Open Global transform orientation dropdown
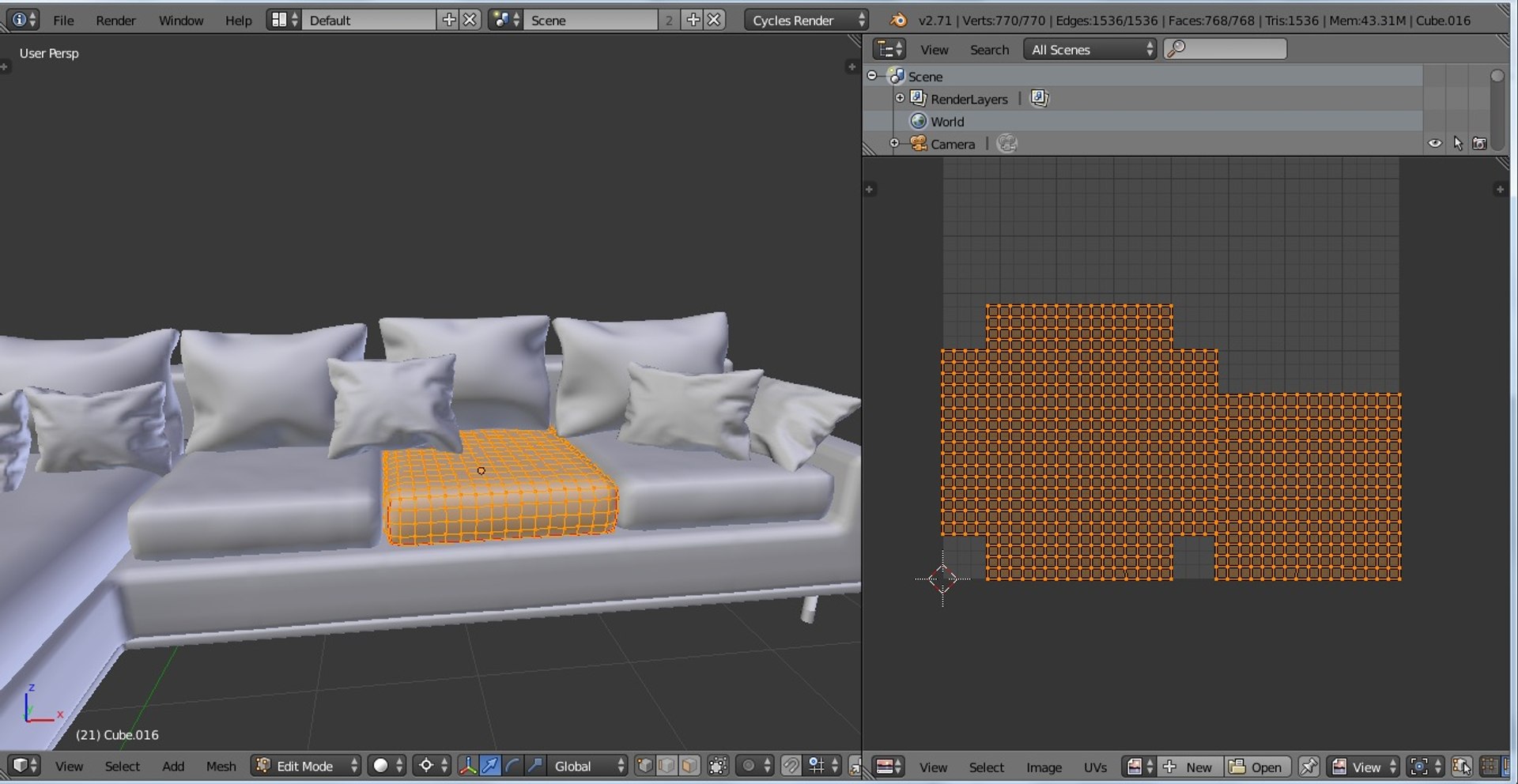Screen dimensions: 1518x784 tap(587, 766)
